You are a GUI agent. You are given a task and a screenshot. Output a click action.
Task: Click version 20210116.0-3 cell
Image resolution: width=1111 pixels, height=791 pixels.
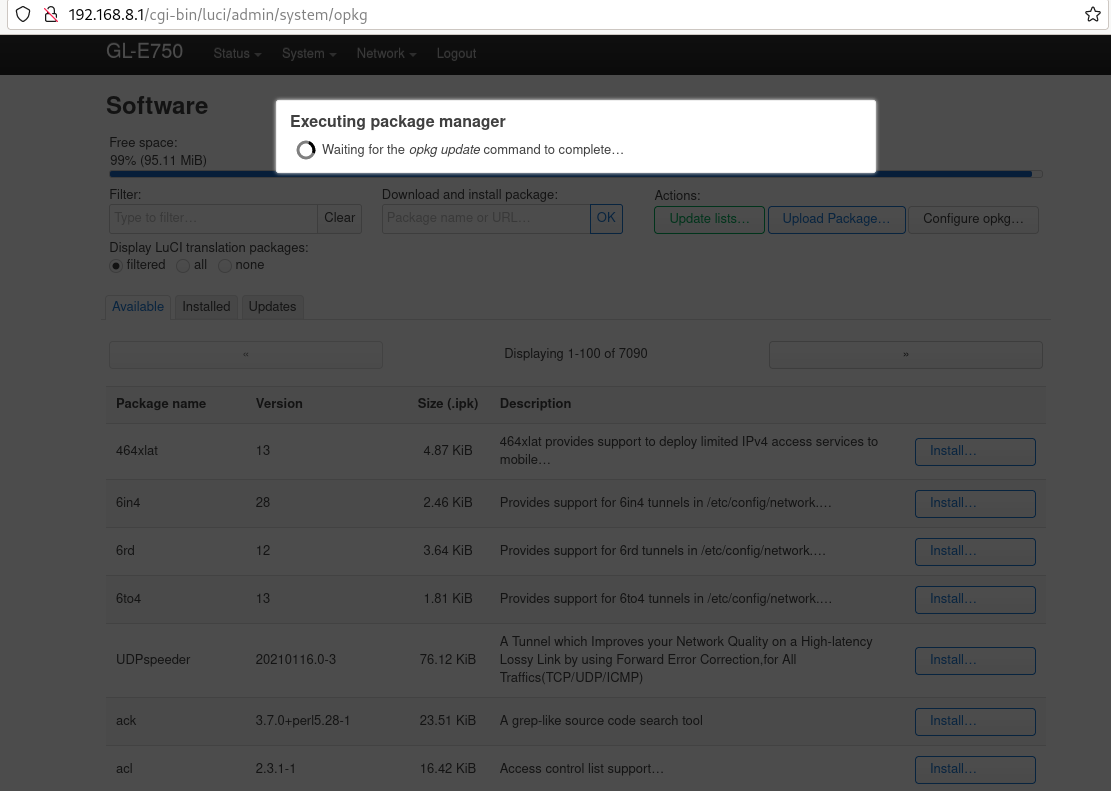[295, 660]
